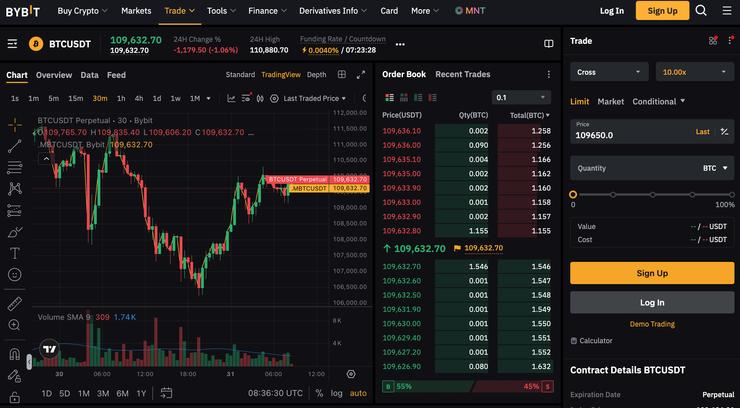Toggle percentage scale on chart
The height and width of the screenshot is (408, 740).
320,393
